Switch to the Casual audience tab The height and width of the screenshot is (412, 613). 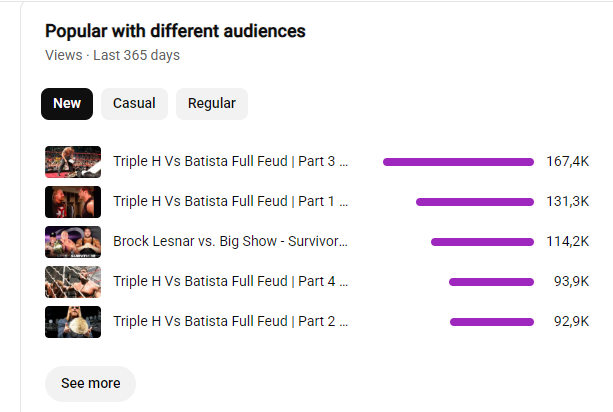(134, 104)
